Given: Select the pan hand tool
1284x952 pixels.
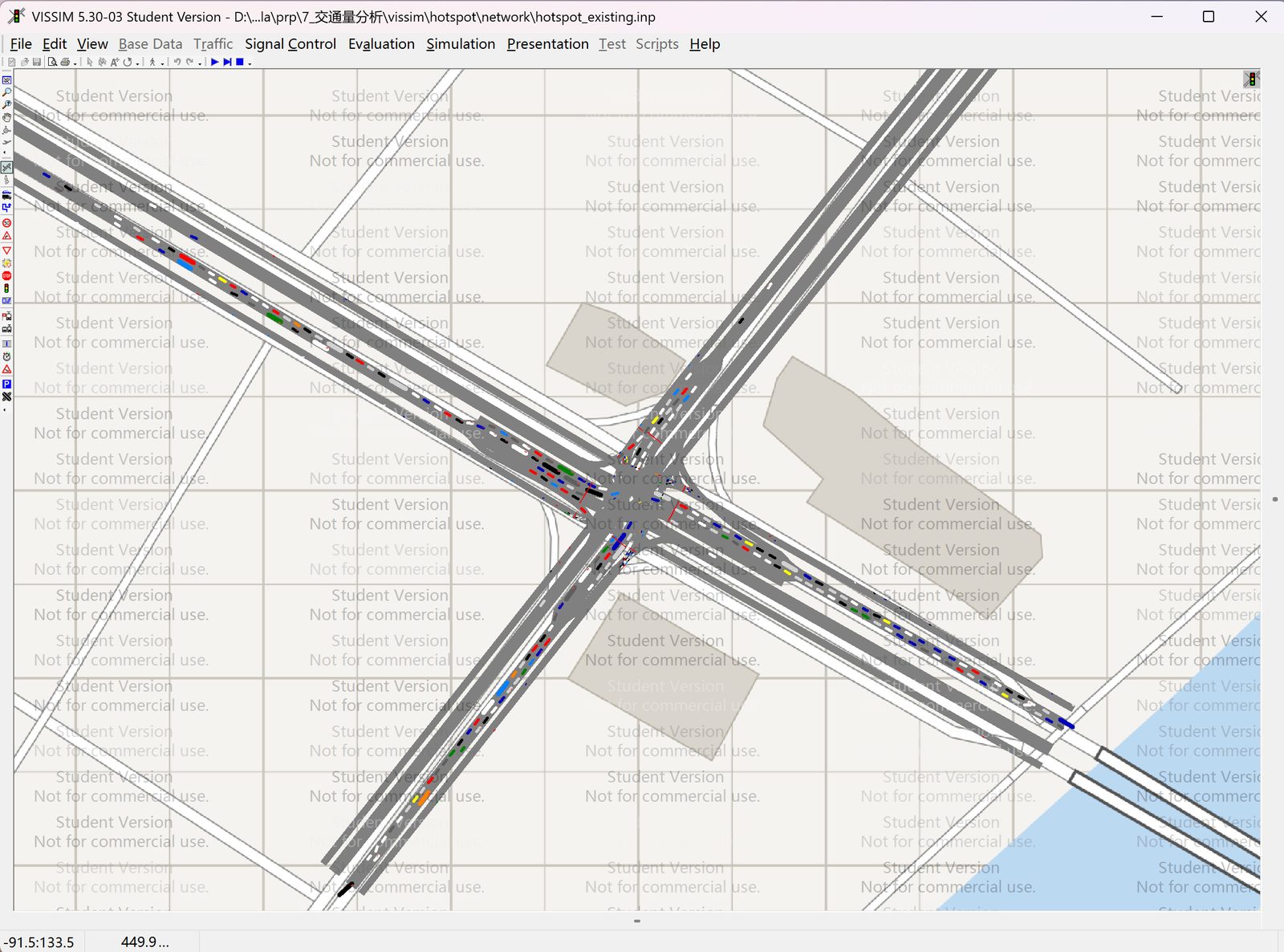Looking at the screenshot, I should coord(6,116).
